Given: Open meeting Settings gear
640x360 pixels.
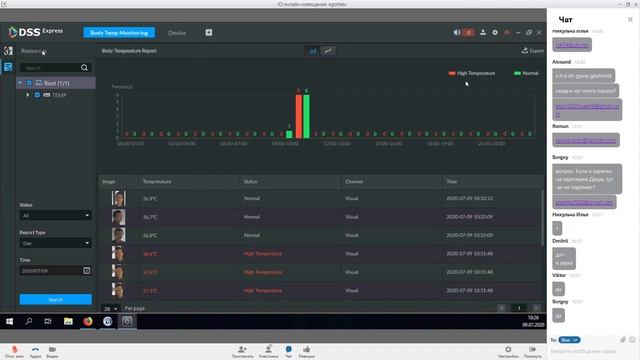Looking at the screenshot, I should [x=508, y=351].
